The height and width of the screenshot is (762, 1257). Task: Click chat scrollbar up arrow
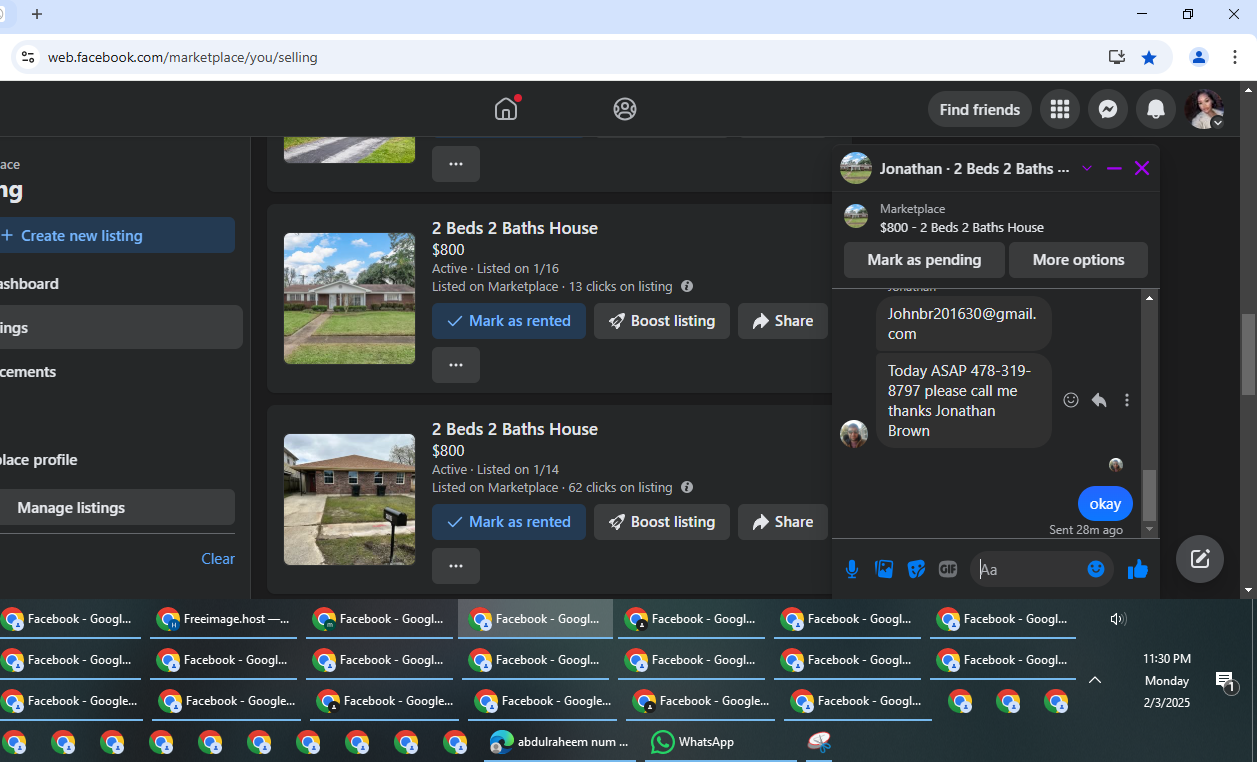[1149, 298]
